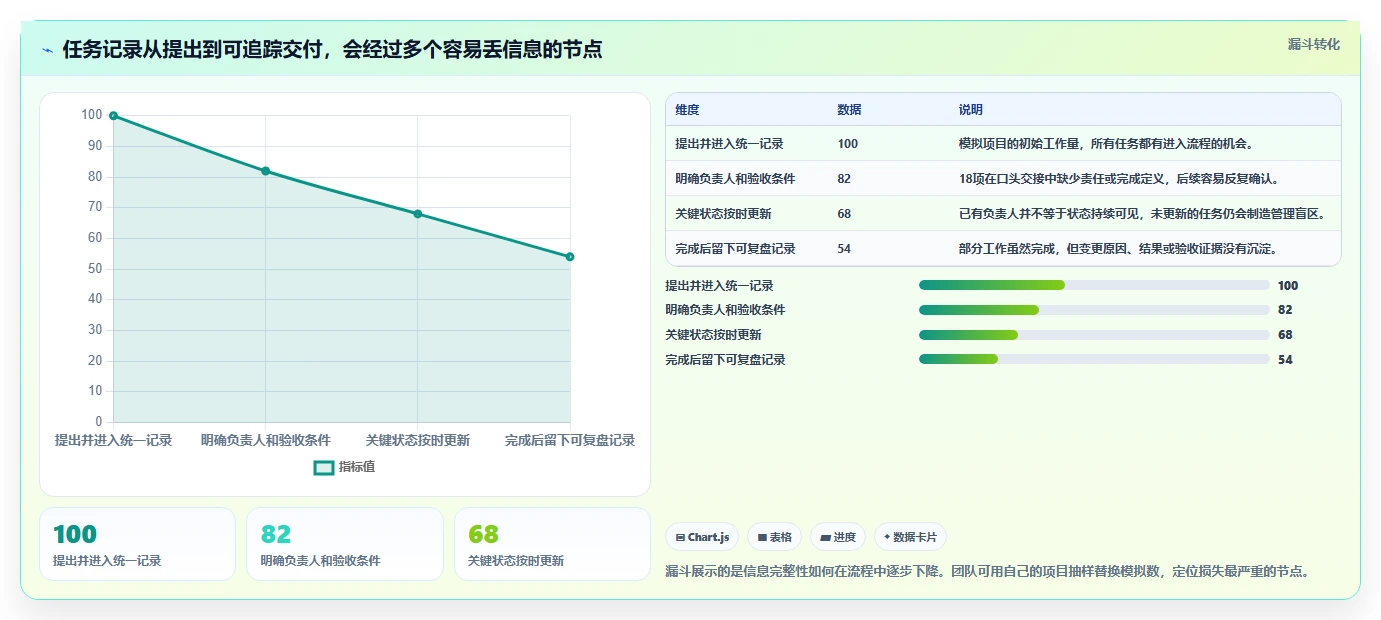Click the 说明 column header

[x=970, y=110]
